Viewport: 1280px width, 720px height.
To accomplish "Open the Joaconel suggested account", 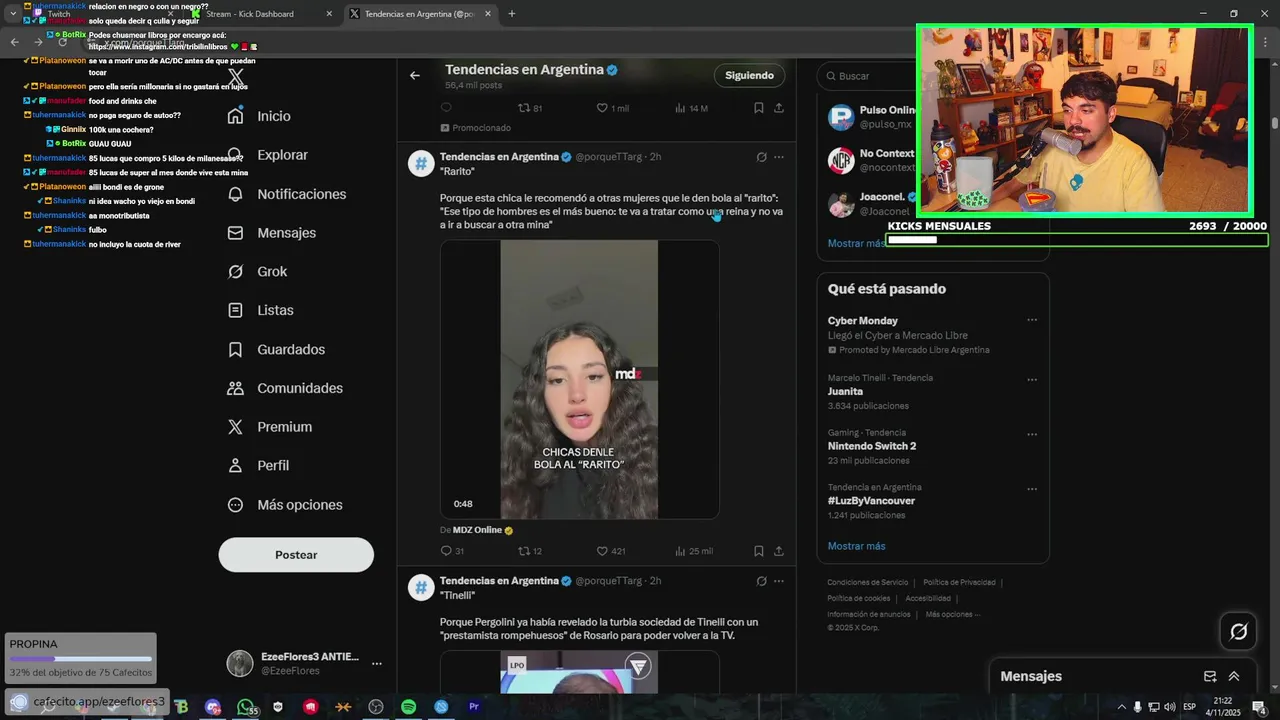I will point(870,204).
